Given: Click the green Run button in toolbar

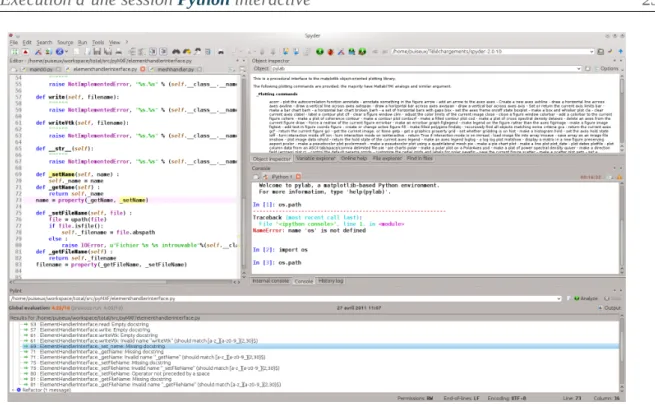Looking at the screenshot, I should [x=320, y=52].
